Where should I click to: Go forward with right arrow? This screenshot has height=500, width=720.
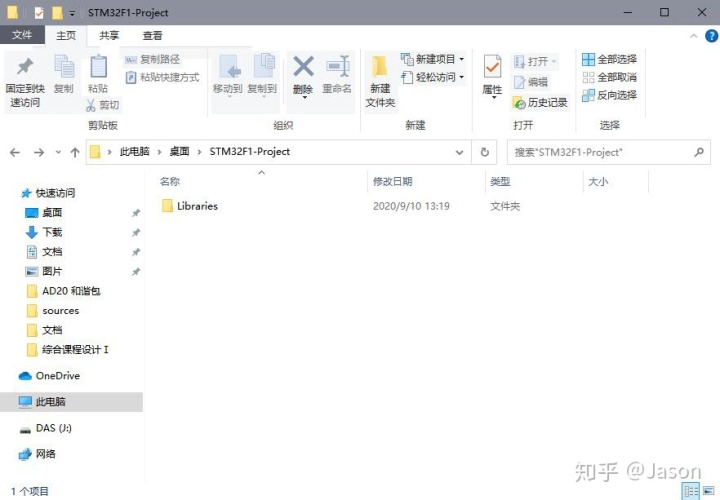(x=39, y=152)
